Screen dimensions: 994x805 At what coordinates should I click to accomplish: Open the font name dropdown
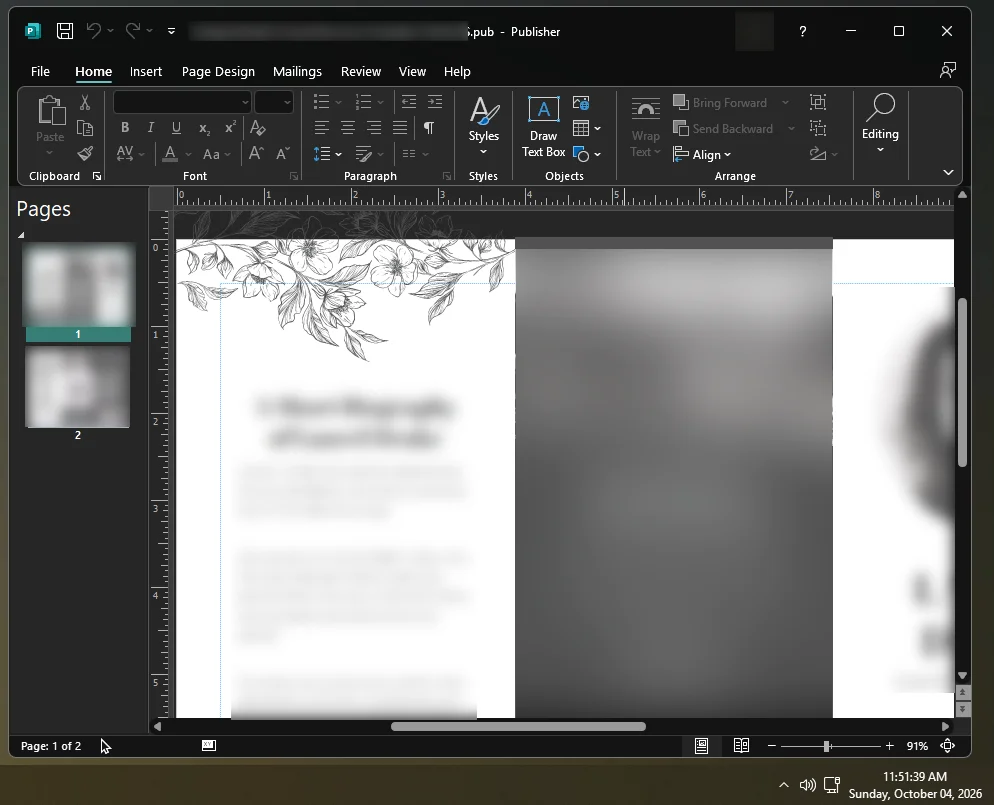[x=245, y=102]
